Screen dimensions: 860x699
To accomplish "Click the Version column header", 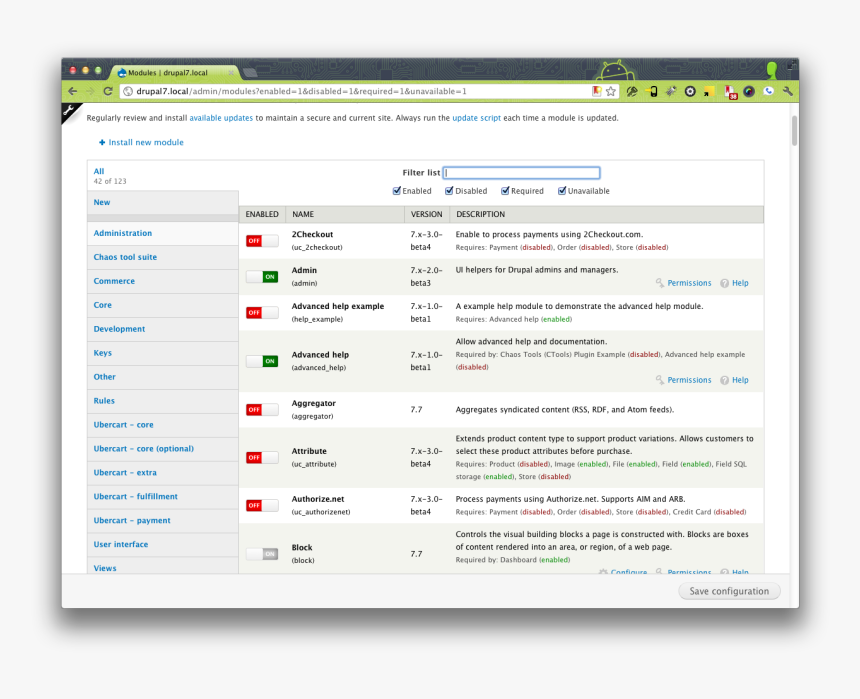I will point(427,214).
